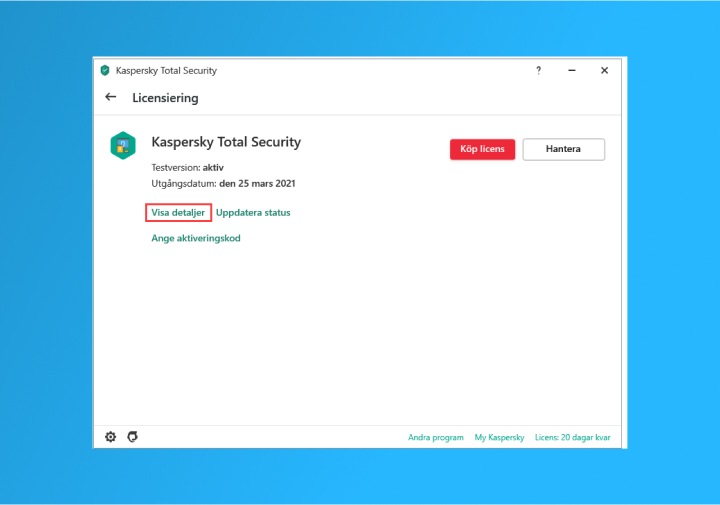Click Licens: 20 dagar kvar link

(572, 438)
